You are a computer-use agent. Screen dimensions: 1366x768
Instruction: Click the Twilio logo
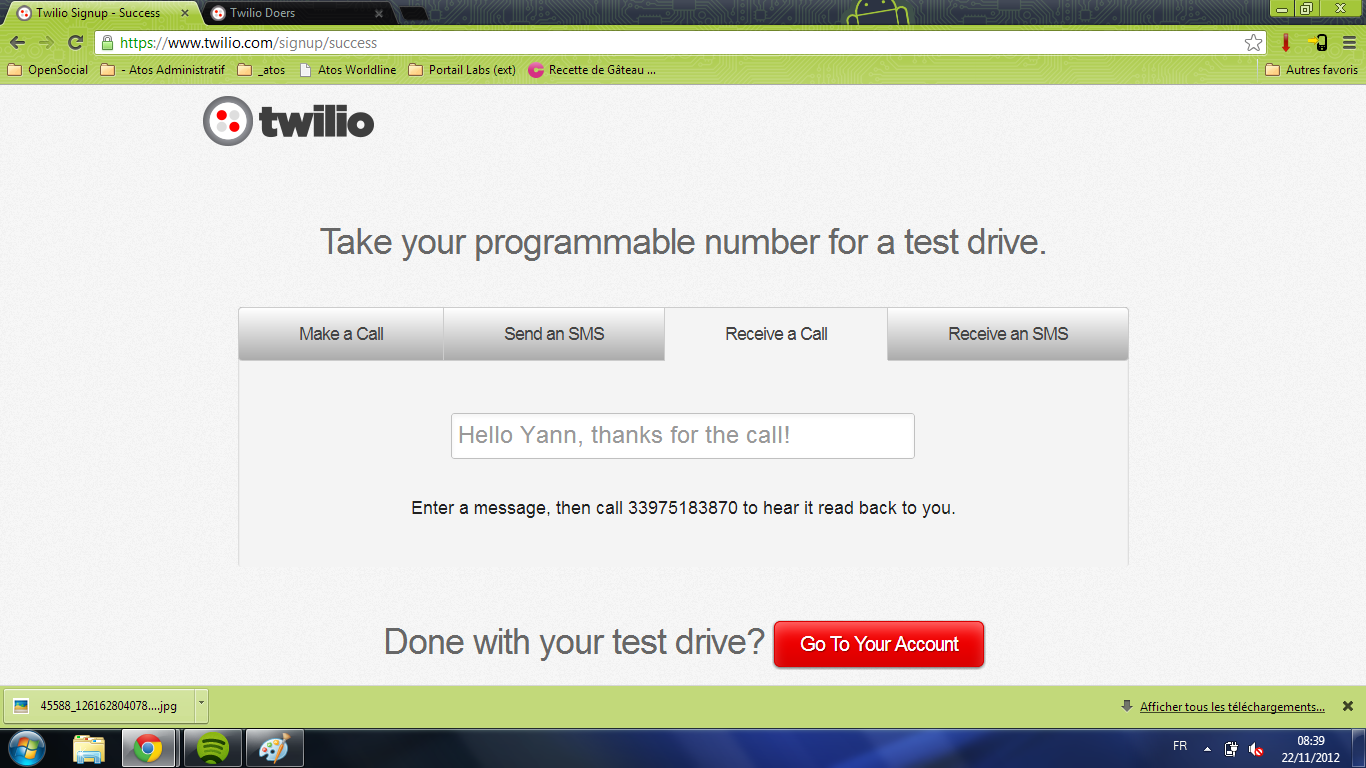pos(288,121)
